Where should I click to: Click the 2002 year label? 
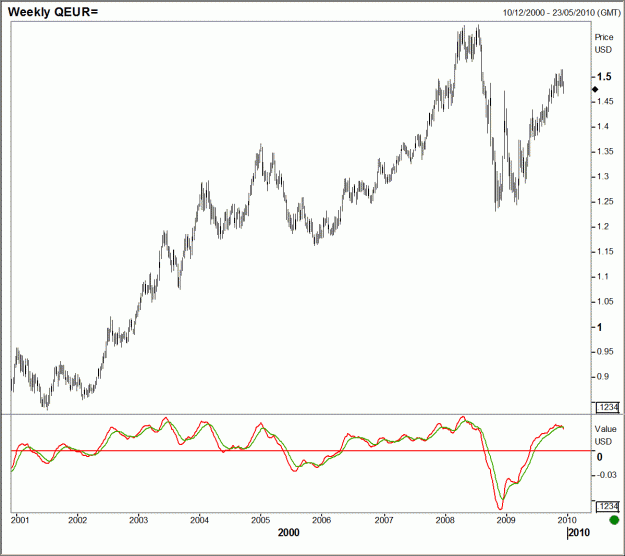77,520
